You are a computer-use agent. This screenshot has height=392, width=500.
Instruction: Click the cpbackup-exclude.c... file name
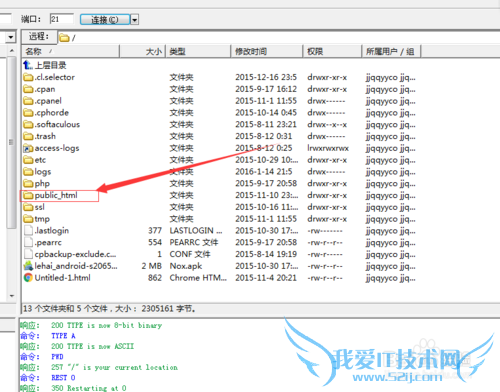click(x=75, y=254)
